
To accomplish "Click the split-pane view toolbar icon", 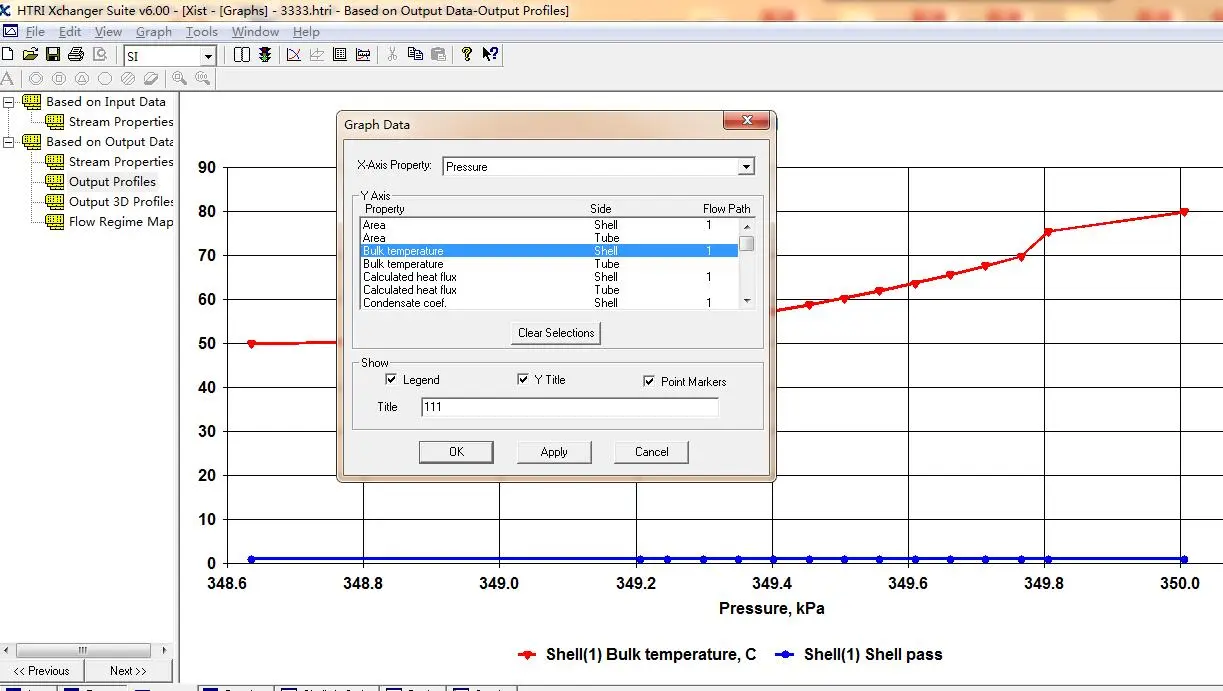I will (x=242, y=54).
